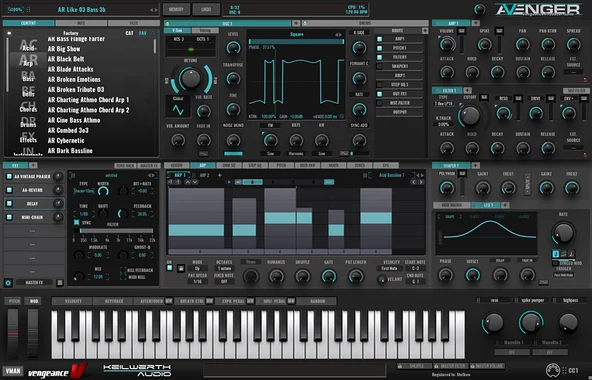
Task: Toggle the MW icon next to AFTERTOUCH
Action: (x=168, y=301)
